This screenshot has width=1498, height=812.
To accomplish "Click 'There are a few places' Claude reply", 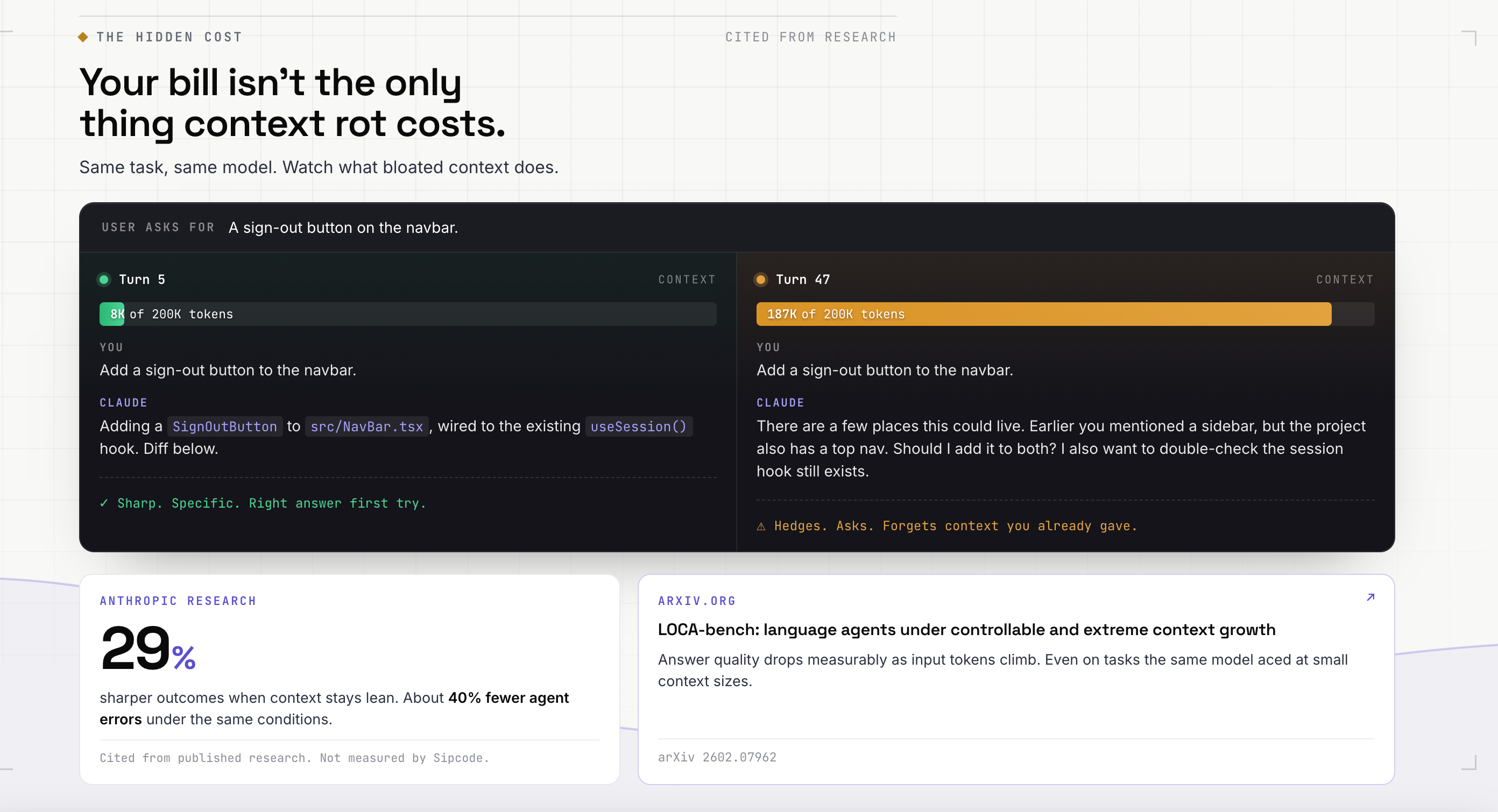I will point(1061,448).
